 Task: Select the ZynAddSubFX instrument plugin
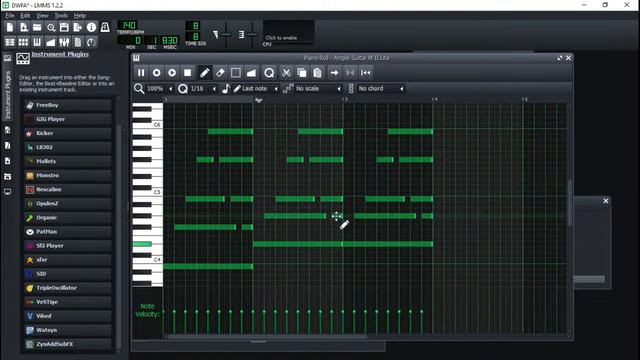[x=68, y=344]
